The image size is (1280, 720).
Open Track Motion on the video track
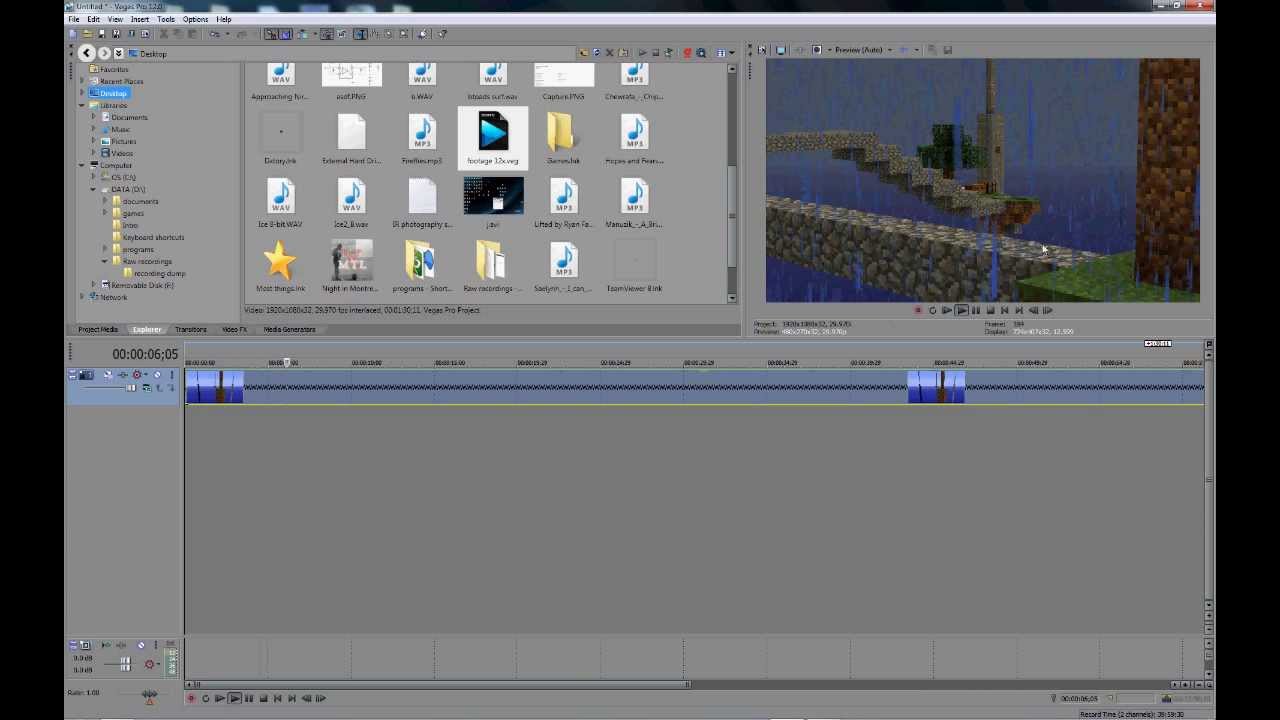click(108, 375)
